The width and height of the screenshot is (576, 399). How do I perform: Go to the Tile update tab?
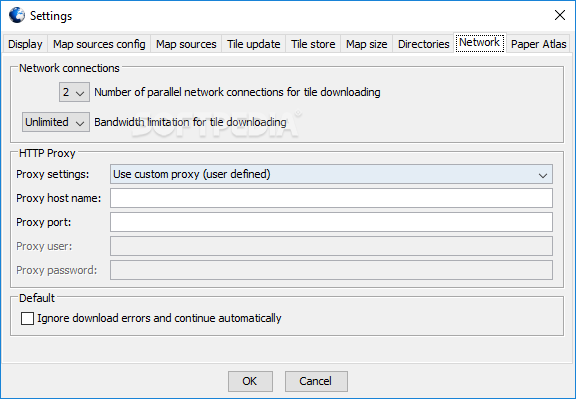pyautogui.click(x=253, y=44)
